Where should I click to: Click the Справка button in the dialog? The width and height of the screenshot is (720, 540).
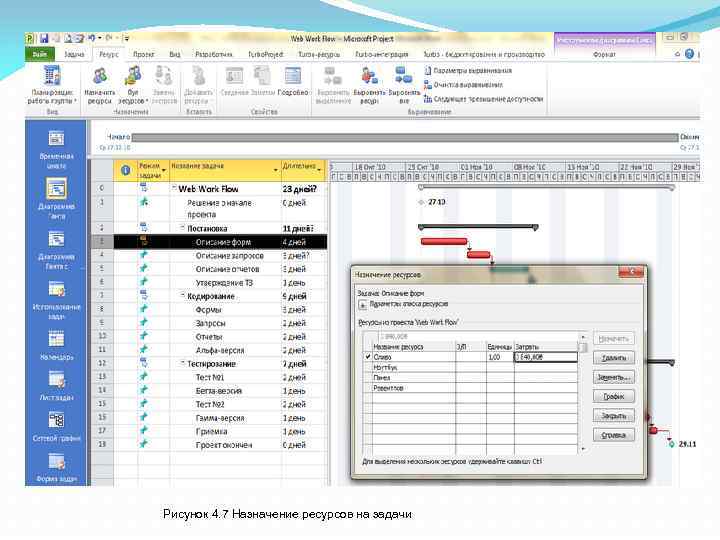(x=614, y=435)
